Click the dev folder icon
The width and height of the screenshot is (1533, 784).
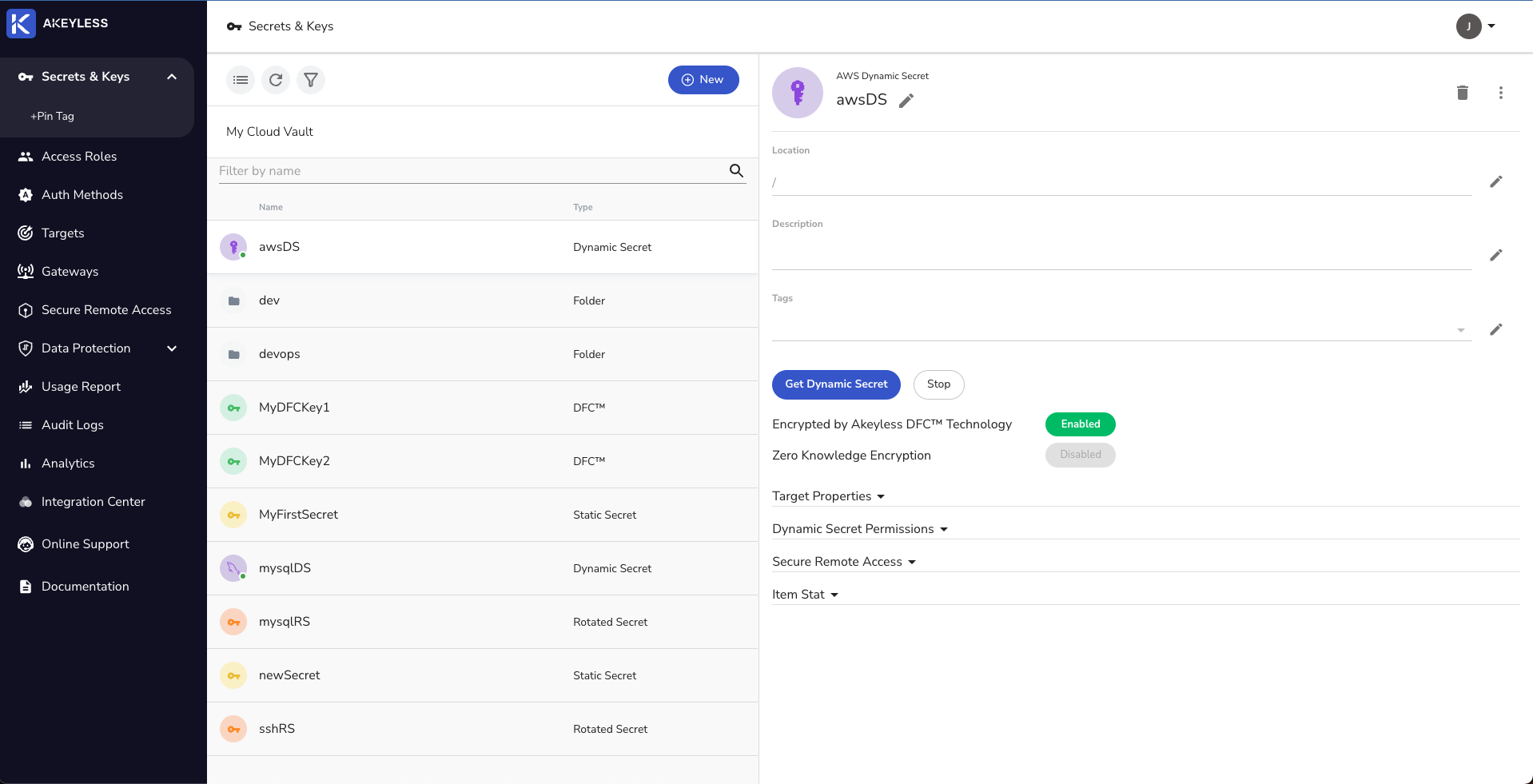click(x=233, y=300)
